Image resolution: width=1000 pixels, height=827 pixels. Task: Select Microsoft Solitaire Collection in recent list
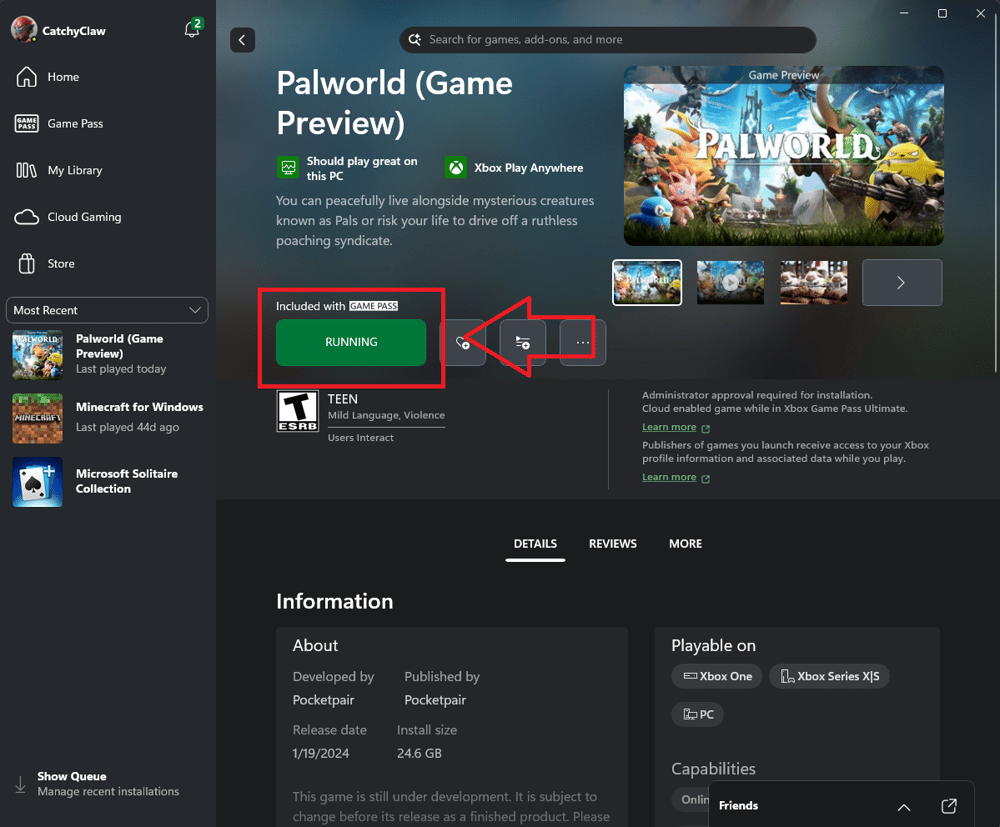107,481
